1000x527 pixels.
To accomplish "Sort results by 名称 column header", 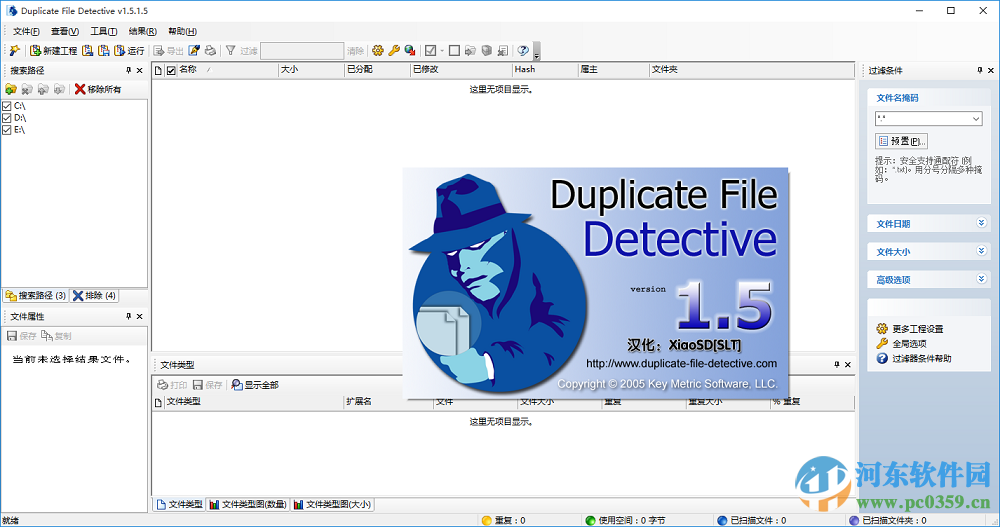I will [228, 70].
